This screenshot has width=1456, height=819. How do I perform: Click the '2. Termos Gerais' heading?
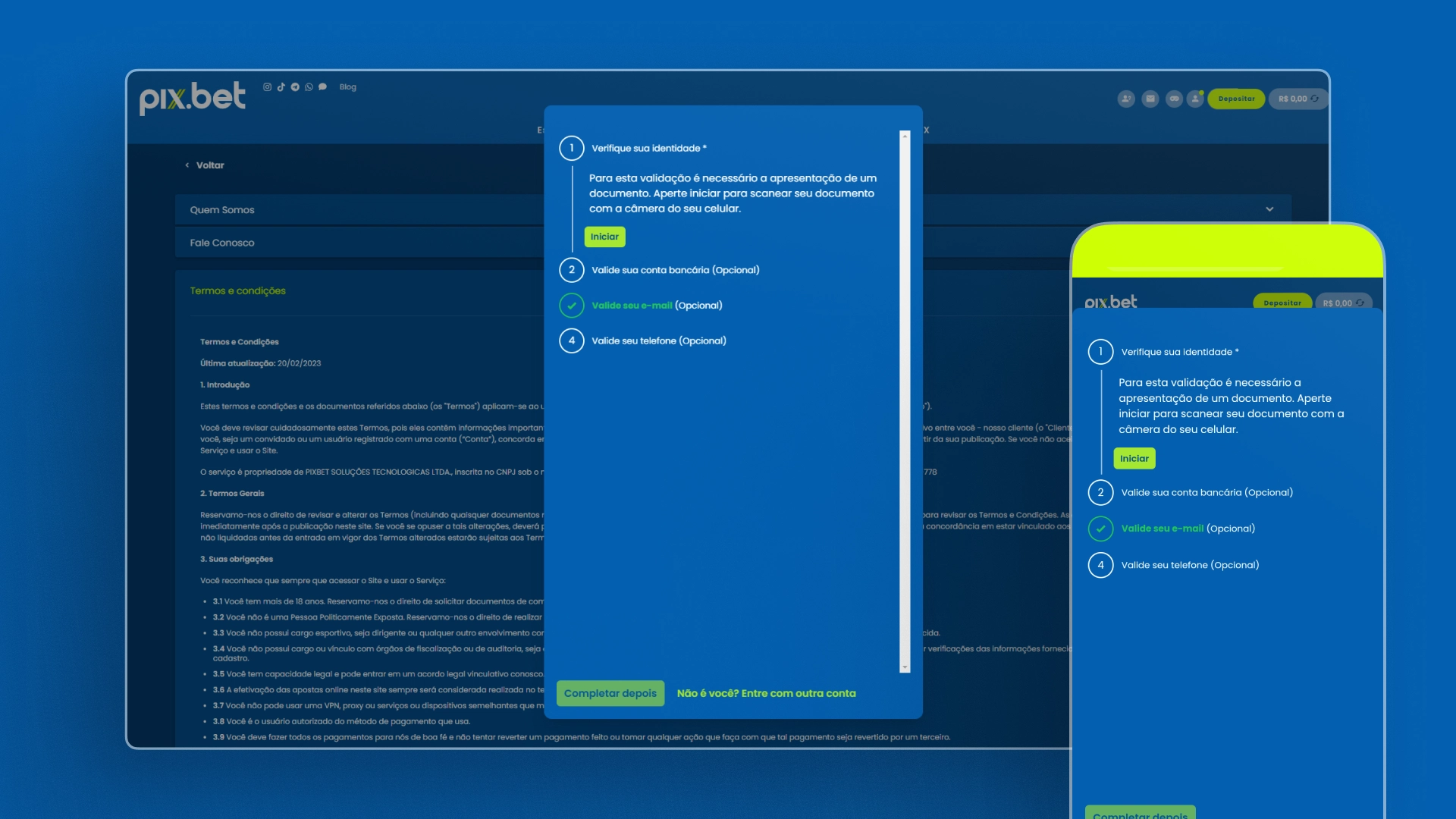click(232, 494)
